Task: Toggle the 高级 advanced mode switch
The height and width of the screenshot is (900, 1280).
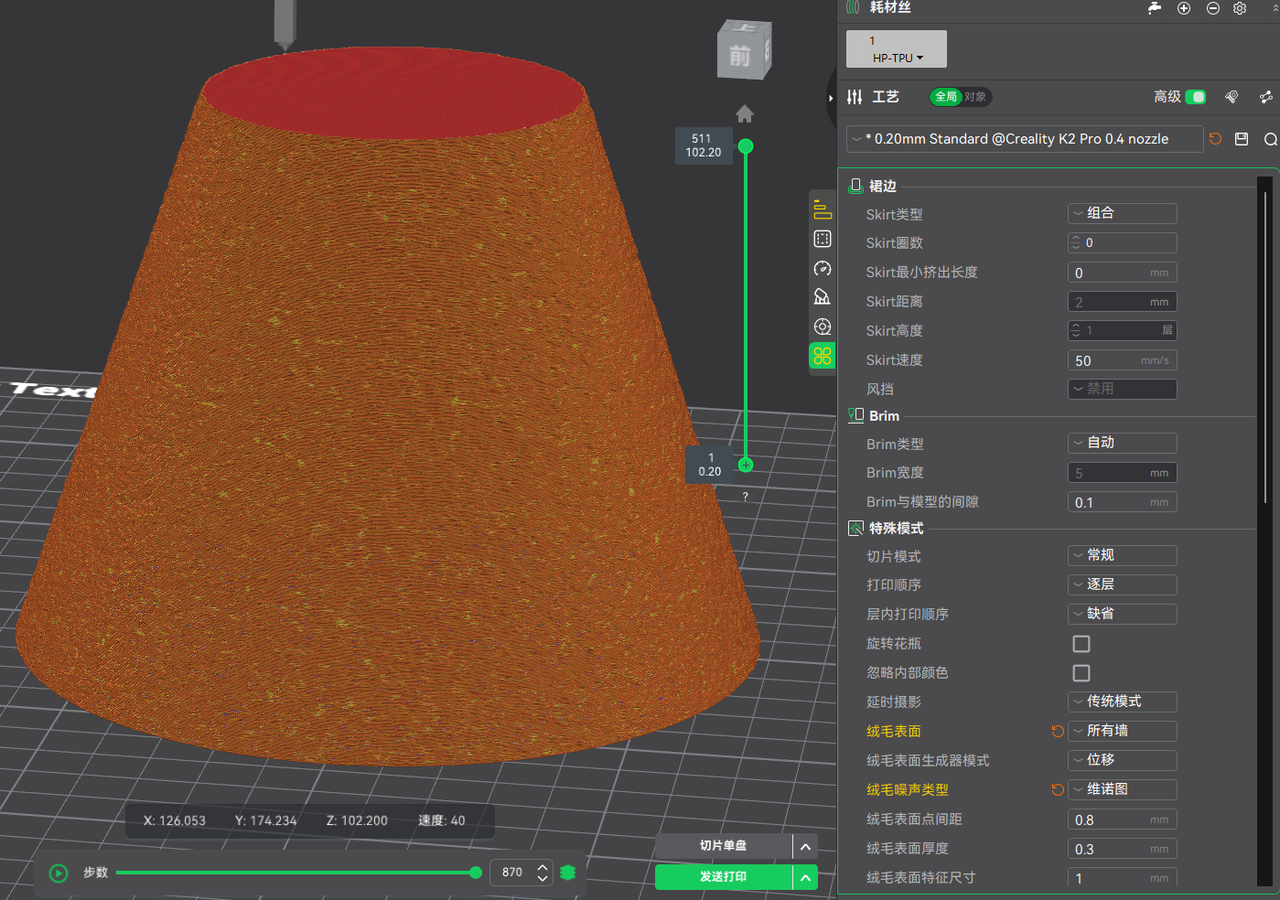Action: (x=1195, y=97)
